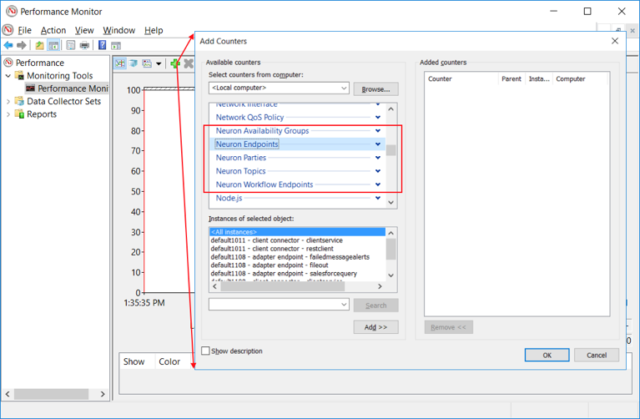The width and height of the screenshot is (640, 419).
Task: Expand the Neuron Endpoints counter group
Action: (377, 144)
